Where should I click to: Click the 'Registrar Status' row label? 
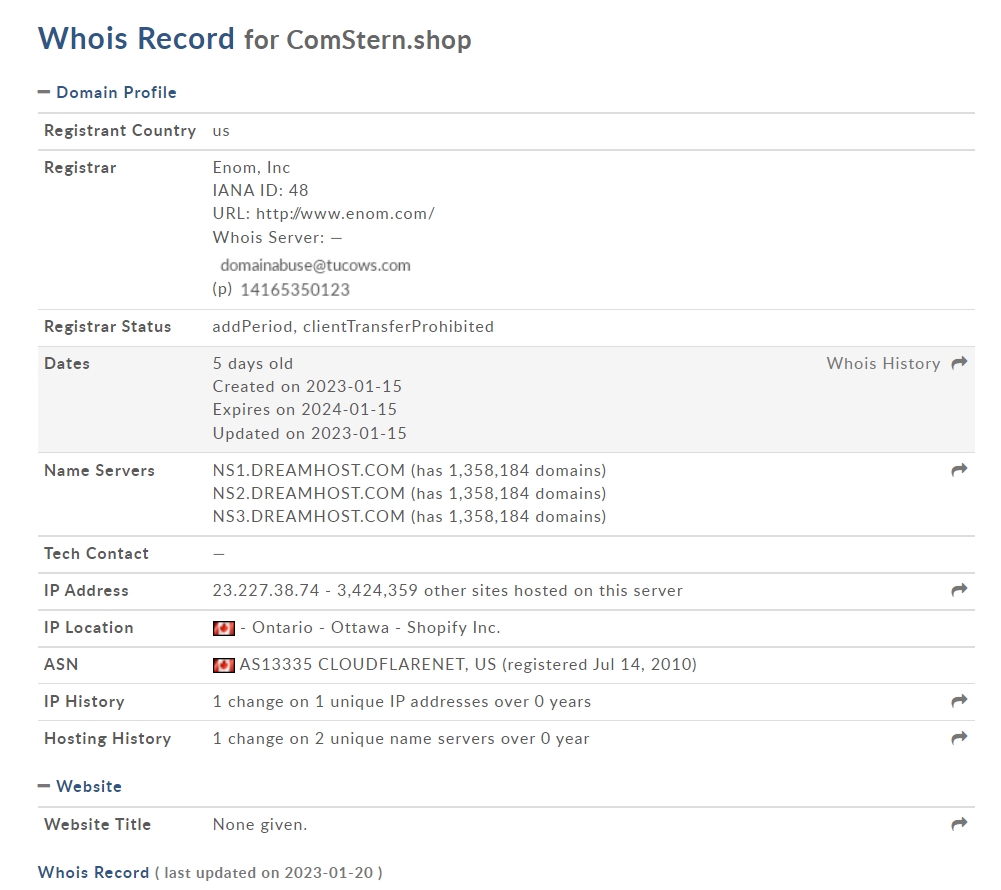107,327
